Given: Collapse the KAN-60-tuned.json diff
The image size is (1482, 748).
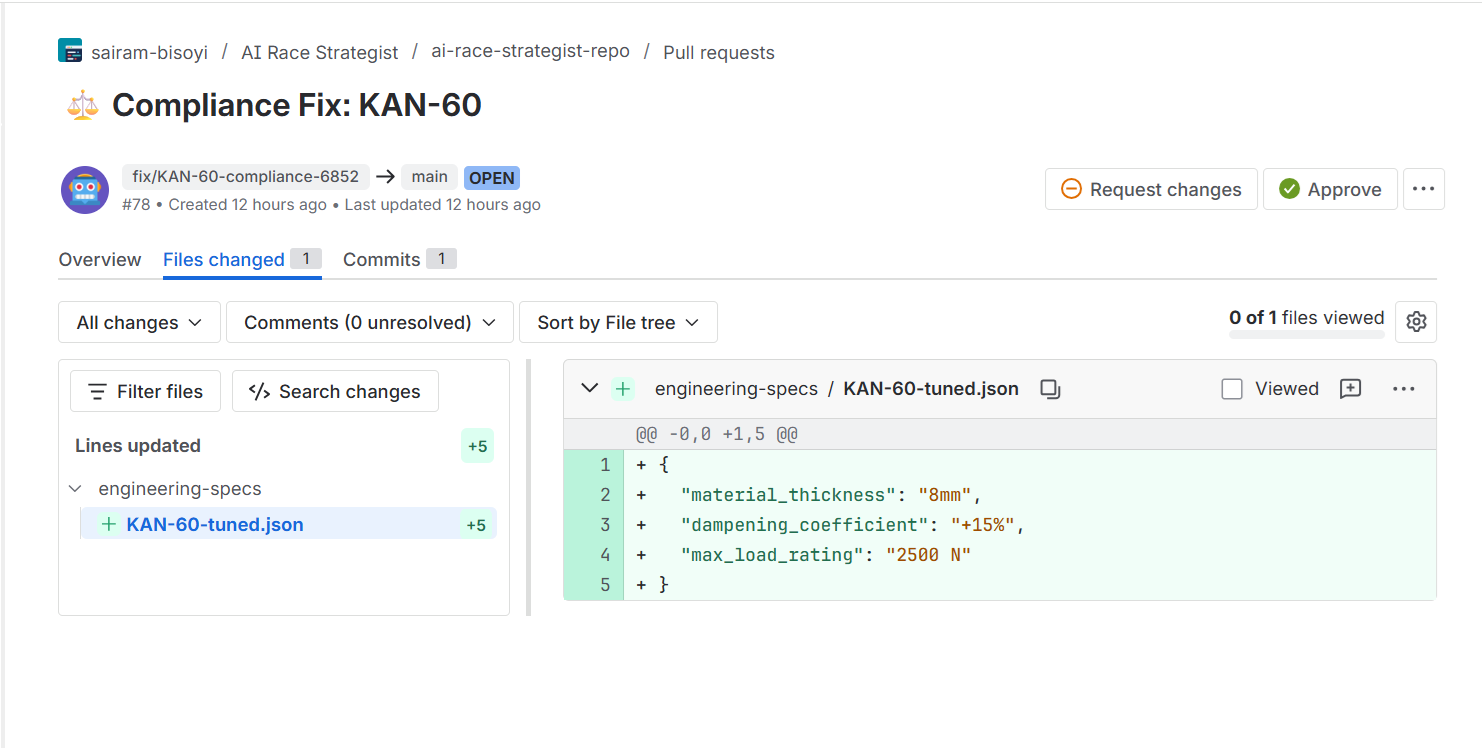Looking at the screenshot, I should pyautogui.click(x=589, y=388).
